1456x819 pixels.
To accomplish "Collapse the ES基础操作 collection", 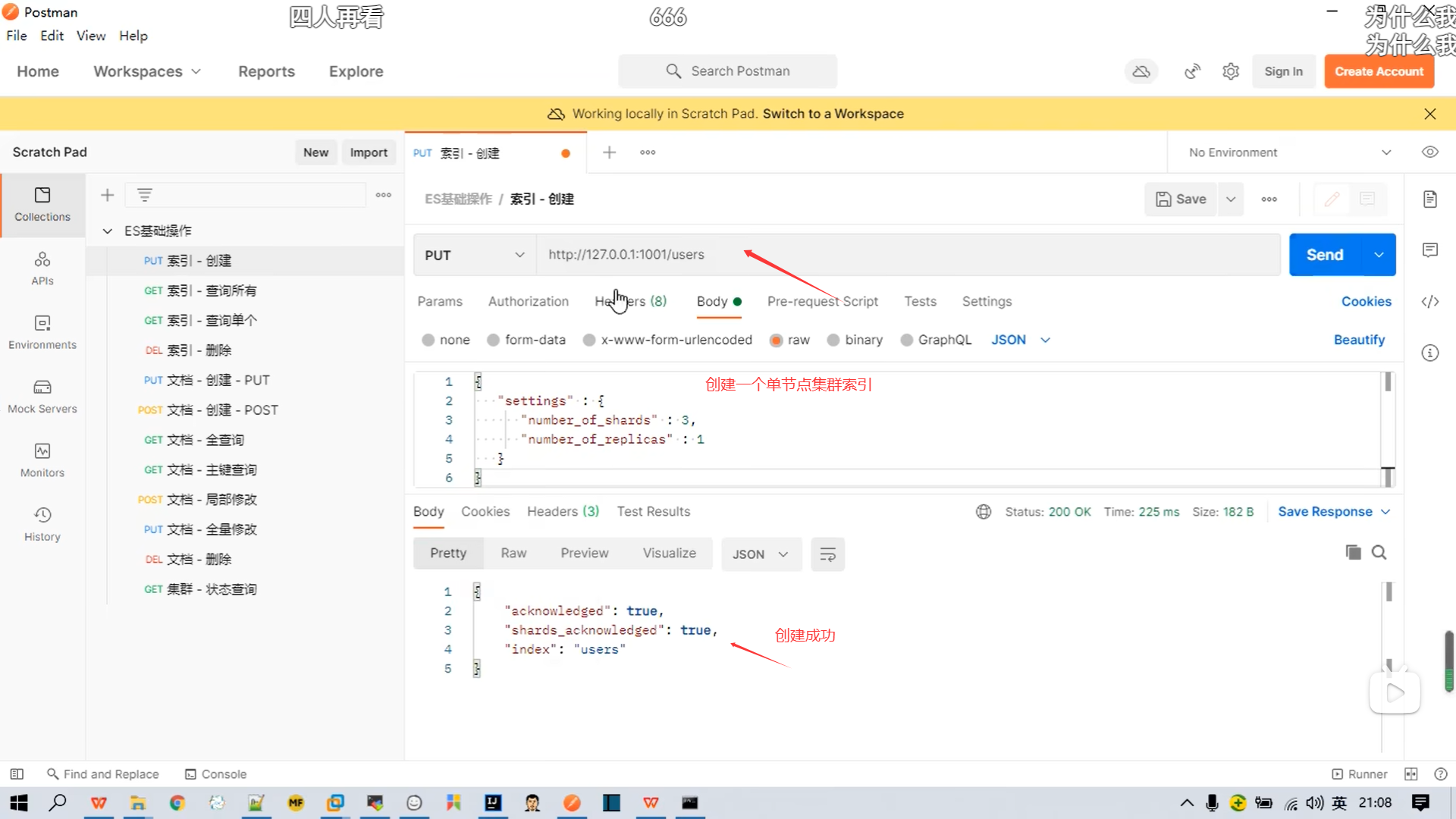I will point(108,231).
